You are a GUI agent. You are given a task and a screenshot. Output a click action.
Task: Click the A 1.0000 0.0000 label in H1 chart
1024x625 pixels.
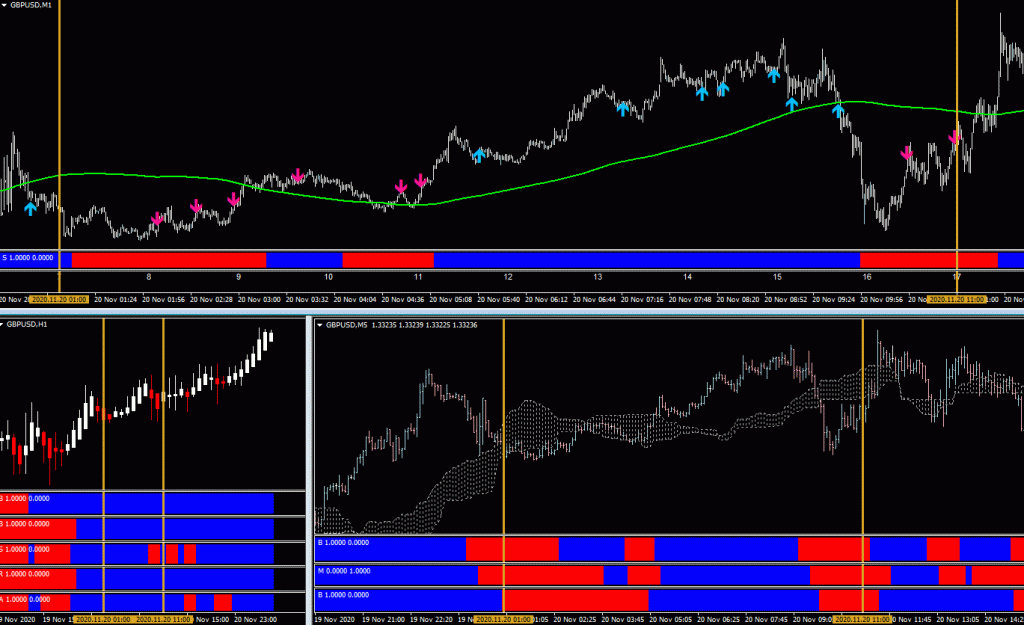click(x=25, y=599)
